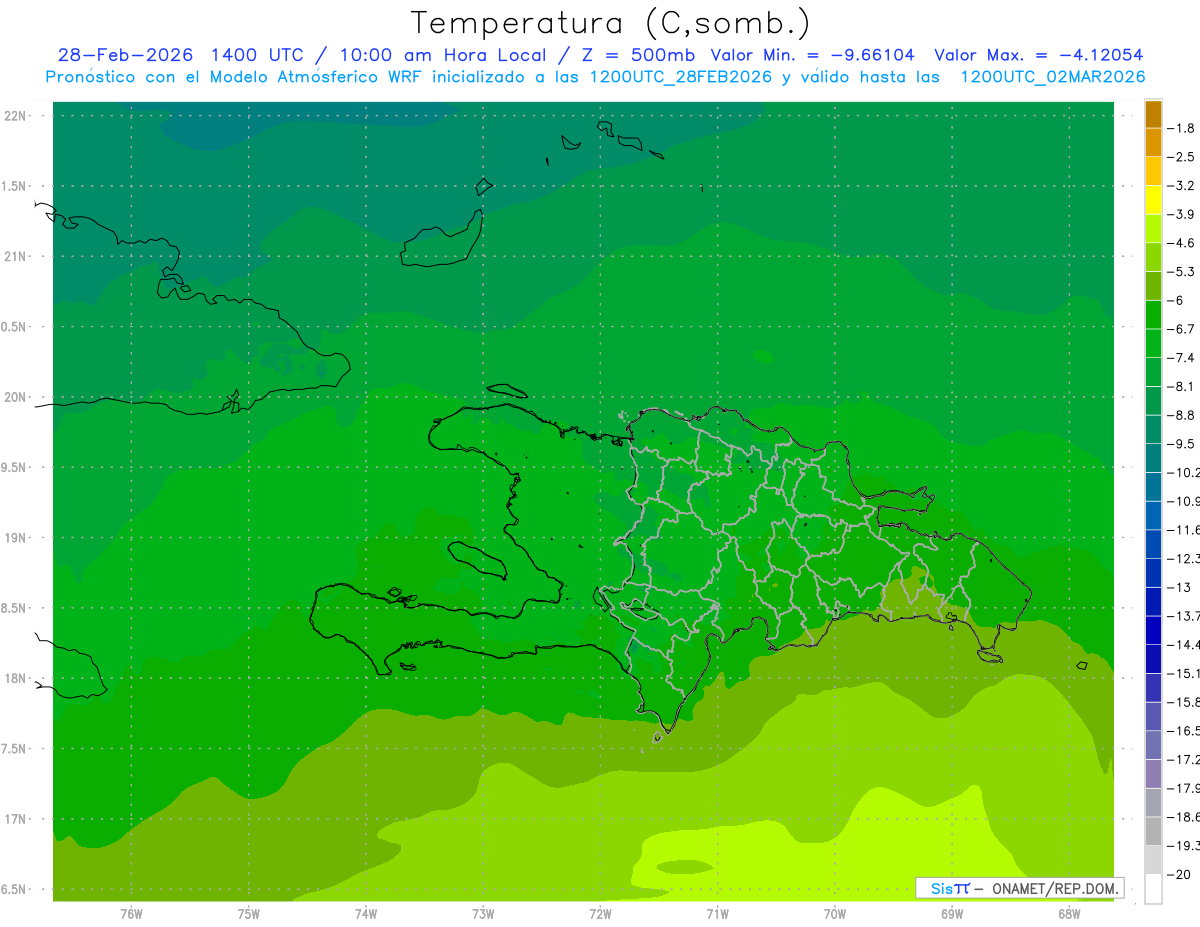The width and height of the screenshot is (1200, 927).
Task: Click the "1400 UTC" time text
Action: 257,55
